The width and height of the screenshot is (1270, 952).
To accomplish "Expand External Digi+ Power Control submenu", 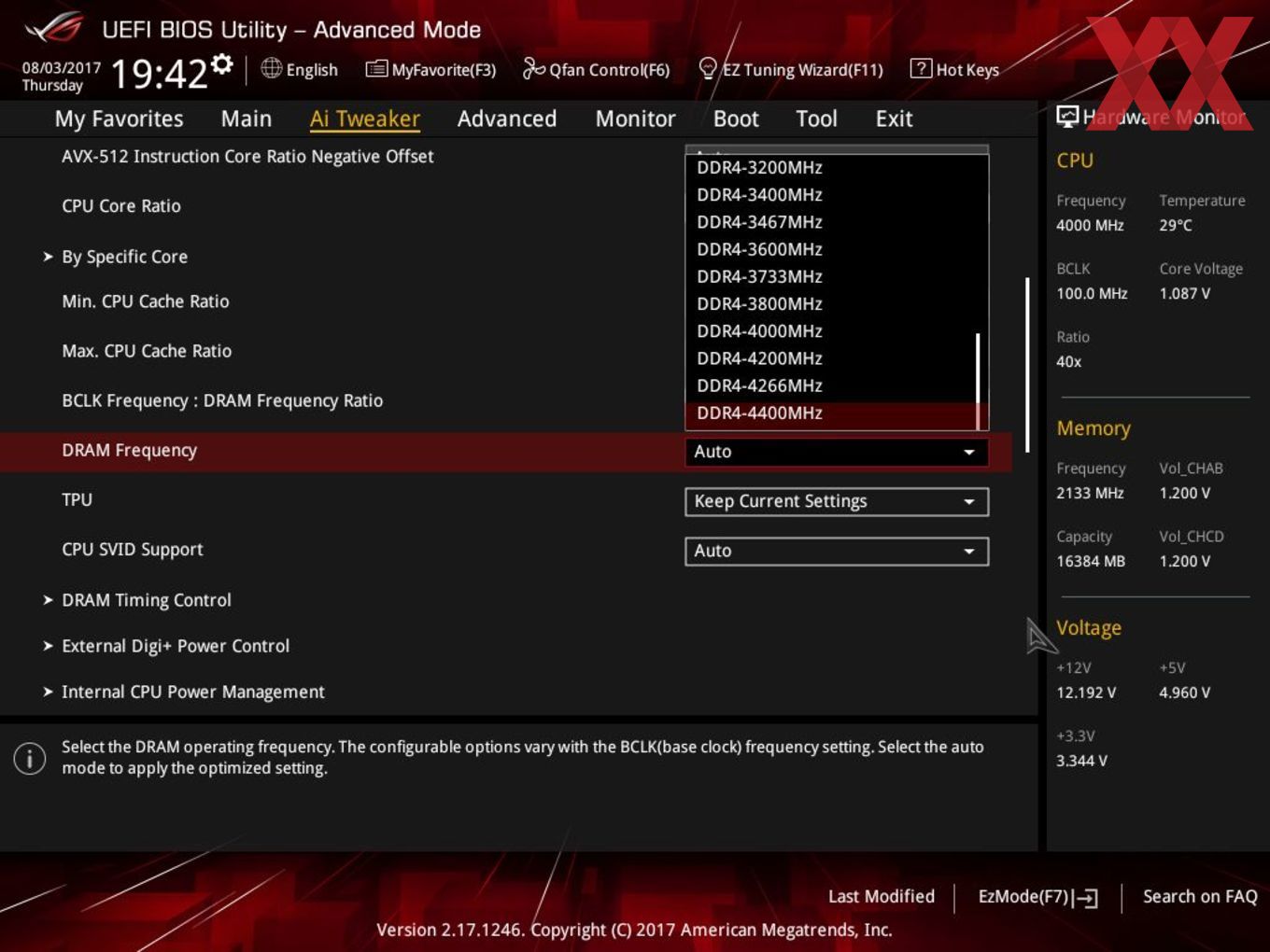I will pyautogui.click(x=176, y=646).
